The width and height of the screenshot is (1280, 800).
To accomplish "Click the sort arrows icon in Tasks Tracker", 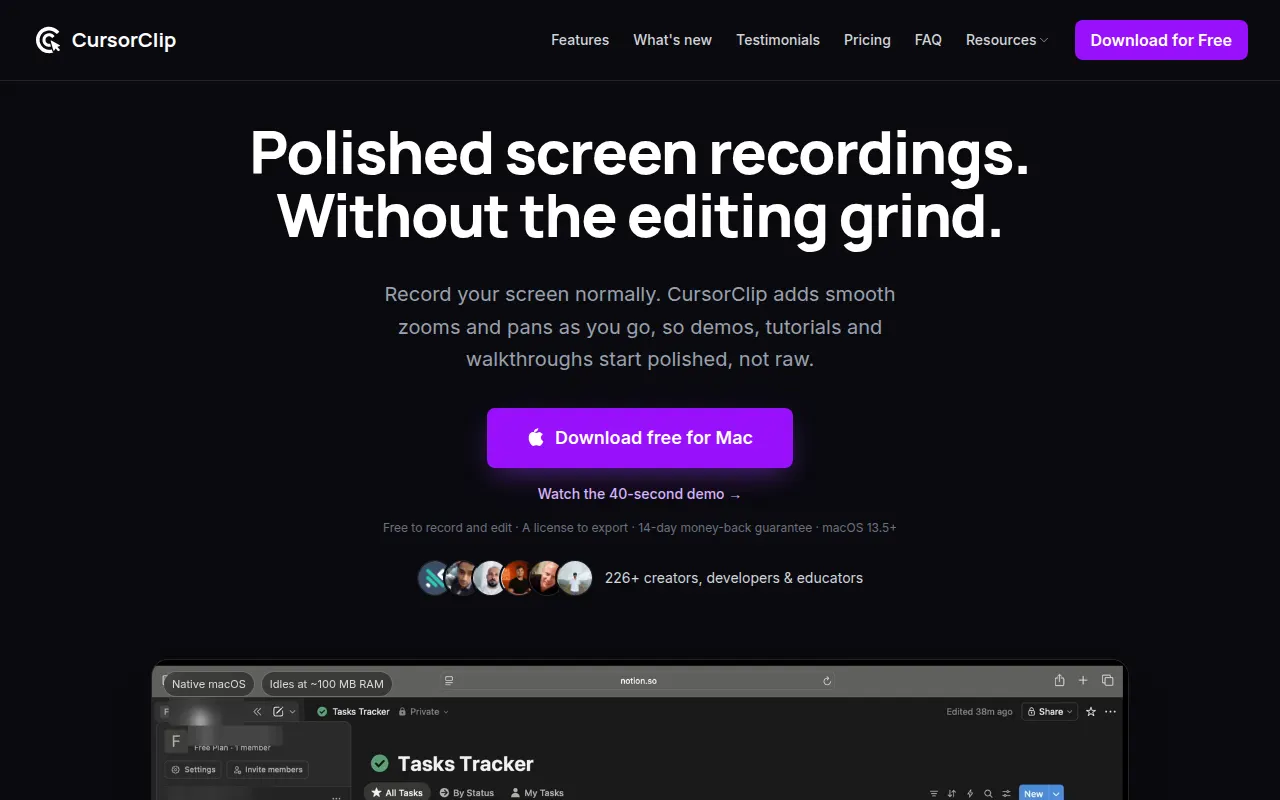I will (x=952, y=793).
